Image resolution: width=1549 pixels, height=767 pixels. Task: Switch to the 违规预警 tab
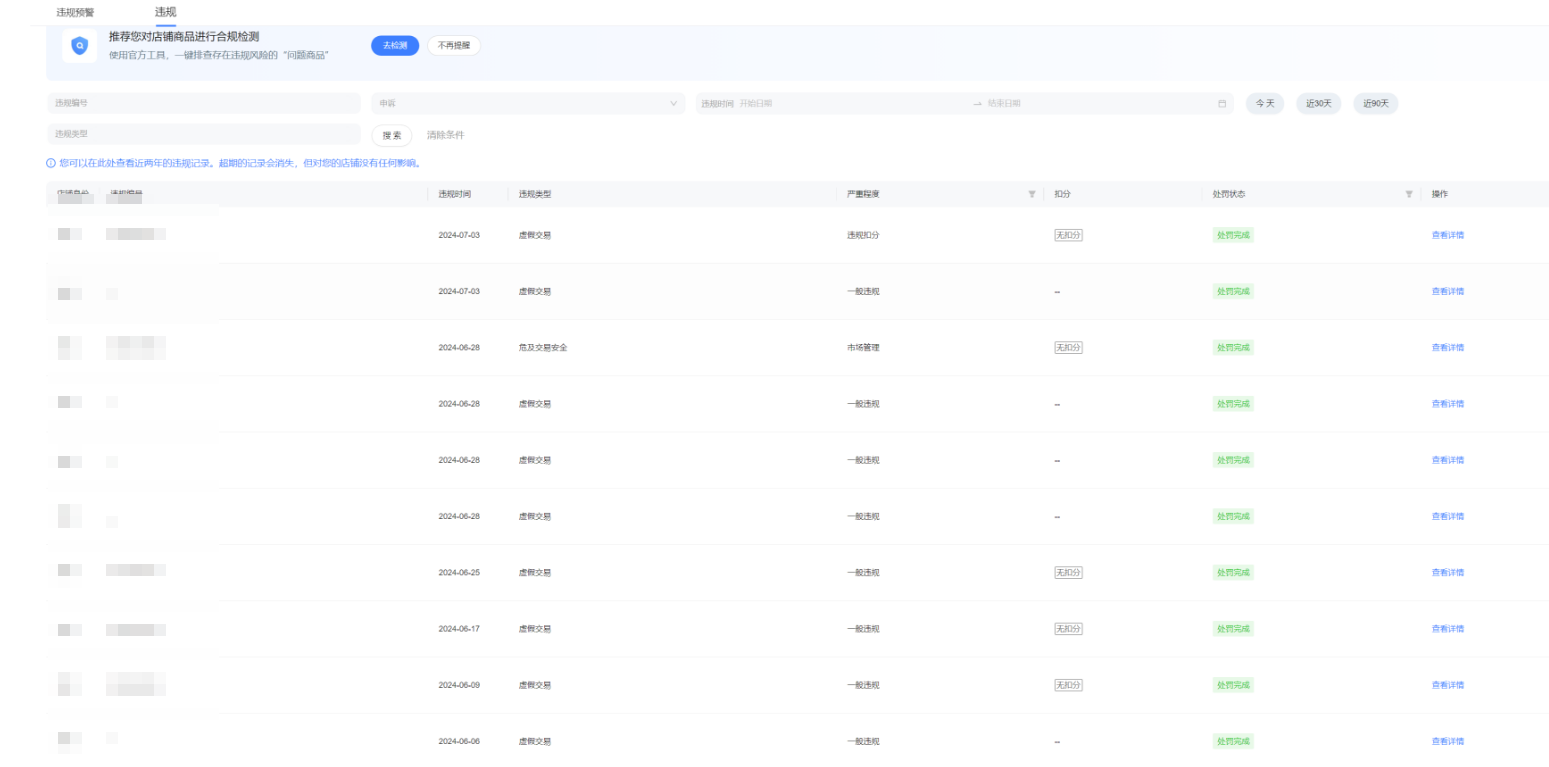pos(76,12)
